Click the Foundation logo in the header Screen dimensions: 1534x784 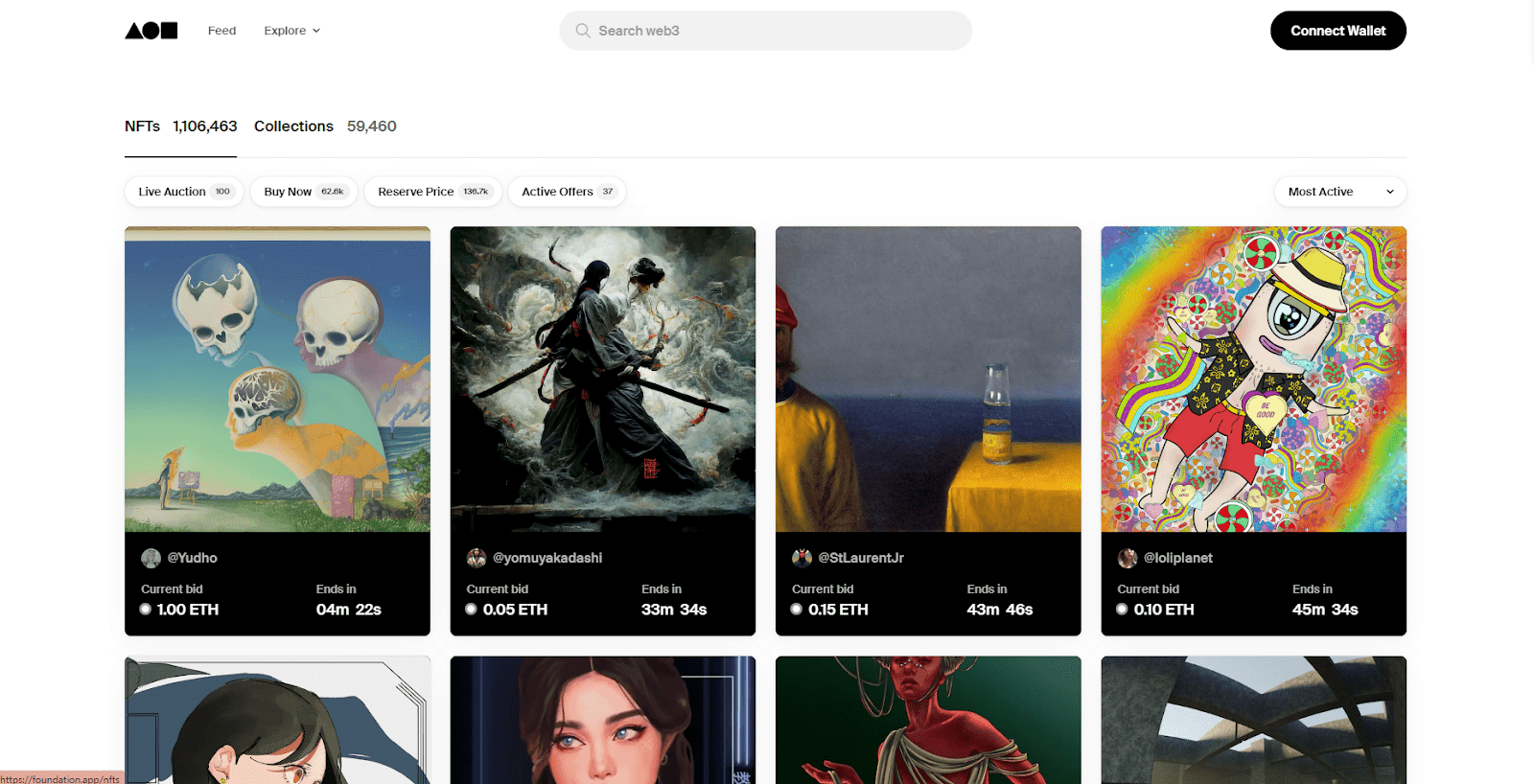pyautogui.click(x=151, y=31)
